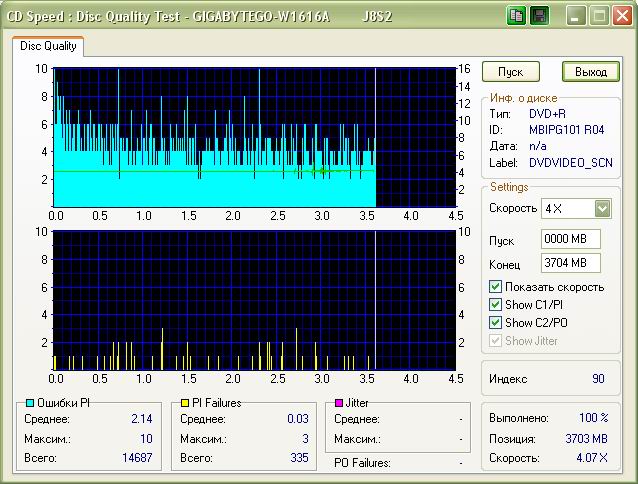Click the copy-to-clipboard icon in title bar
Image resolution: width=638 pixels, height=484 pixels.
pos(516,15)
